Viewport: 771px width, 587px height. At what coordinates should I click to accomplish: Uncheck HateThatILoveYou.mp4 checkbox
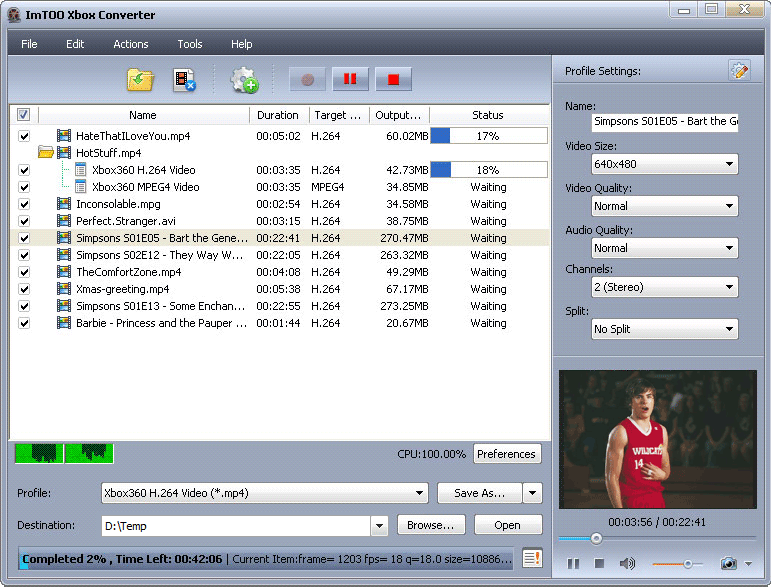click(x=24, y=136)
